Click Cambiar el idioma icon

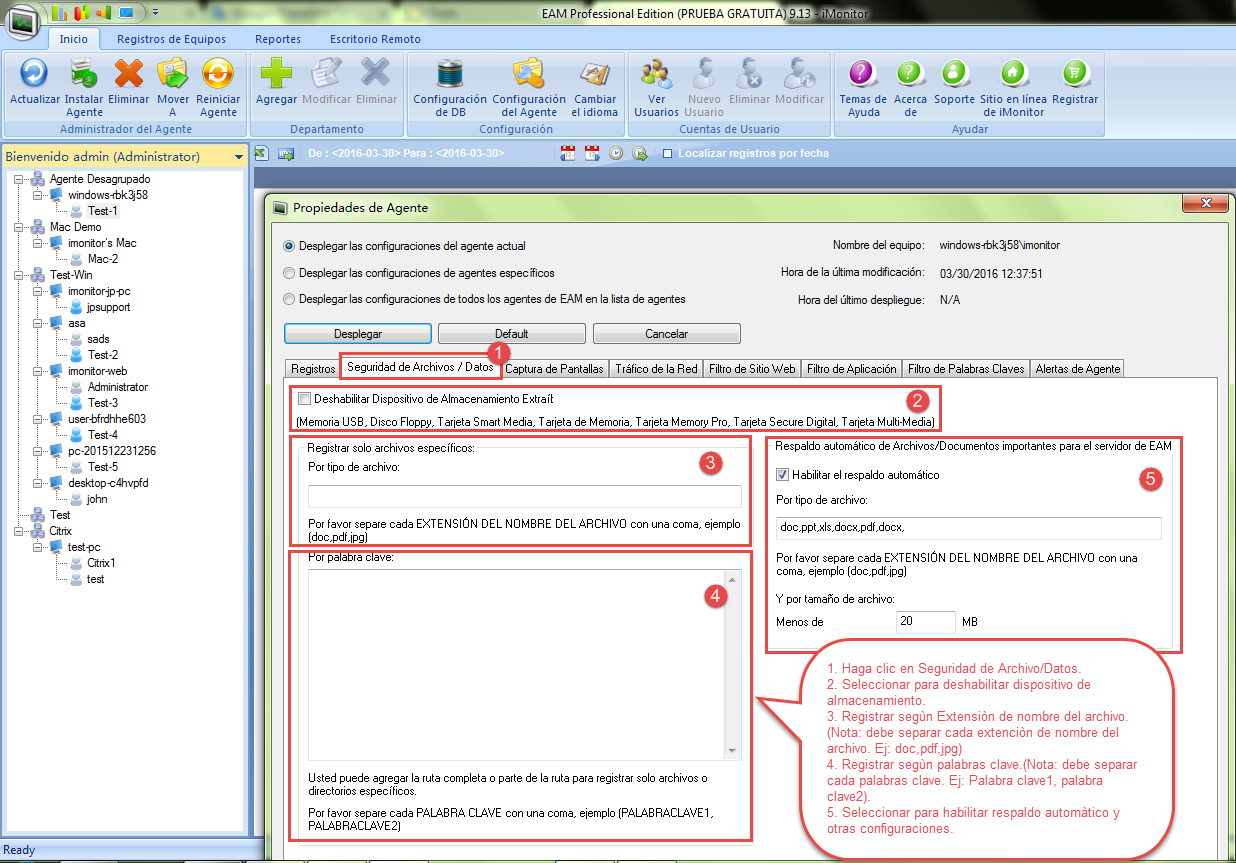point(594,74)
